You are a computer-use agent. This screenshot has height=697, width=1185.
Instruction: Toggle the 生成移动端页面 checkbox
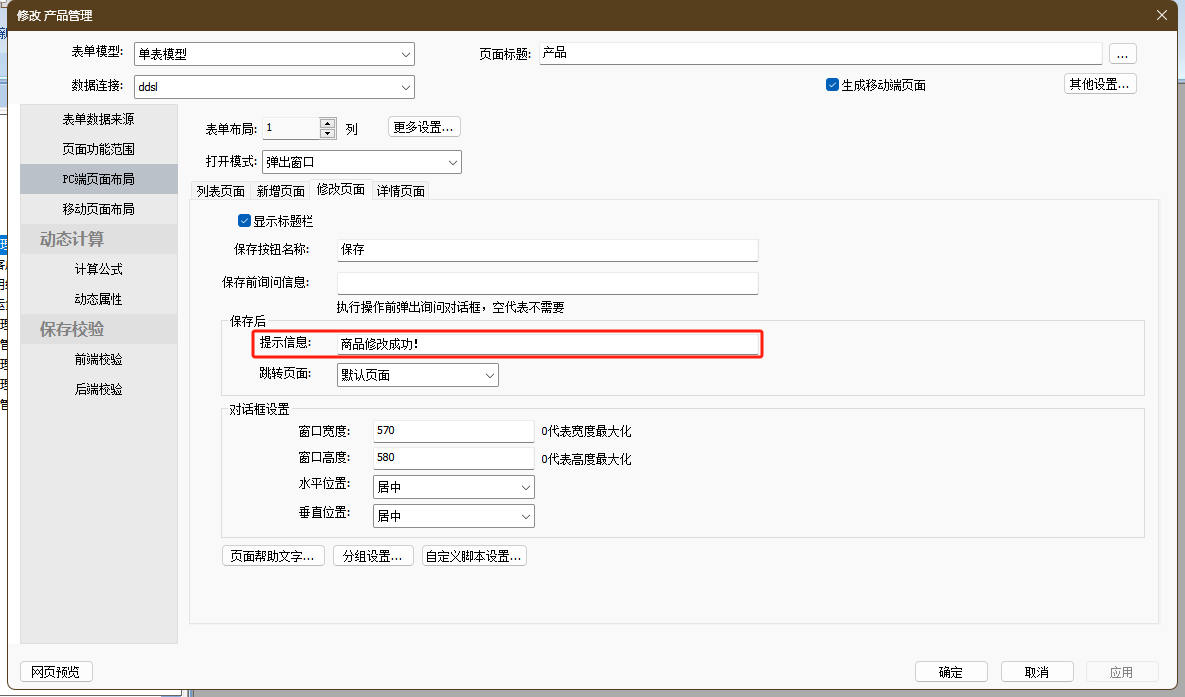click(832, 85)
